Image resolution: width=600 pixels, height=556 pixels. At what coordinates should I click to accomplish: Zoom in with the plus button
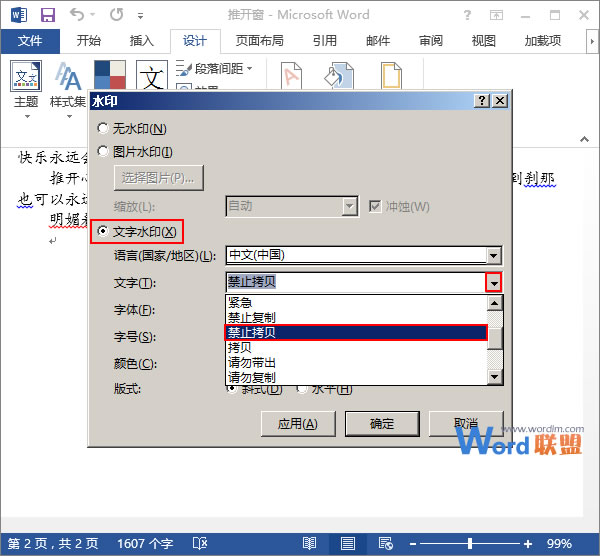point(528,544)
